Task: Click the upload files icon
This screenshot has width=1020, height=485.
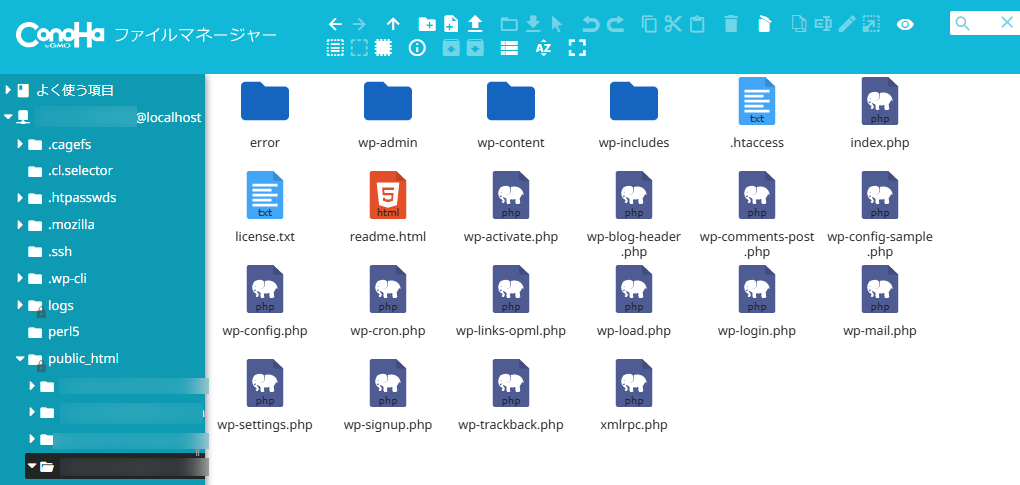Action: point(476,23)
